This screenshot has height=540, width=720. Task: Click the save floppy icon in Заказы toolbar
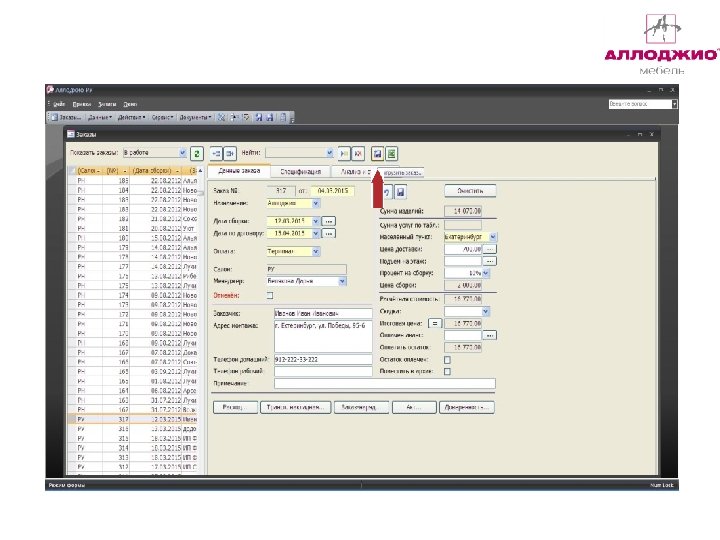click(377, 153)
